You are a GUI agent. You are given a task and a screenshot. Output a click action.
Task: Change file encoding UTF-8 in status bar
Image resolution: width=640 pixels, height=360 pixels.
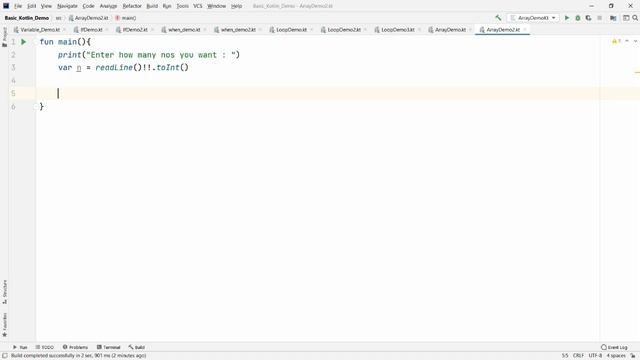click(x=595, y=356)
